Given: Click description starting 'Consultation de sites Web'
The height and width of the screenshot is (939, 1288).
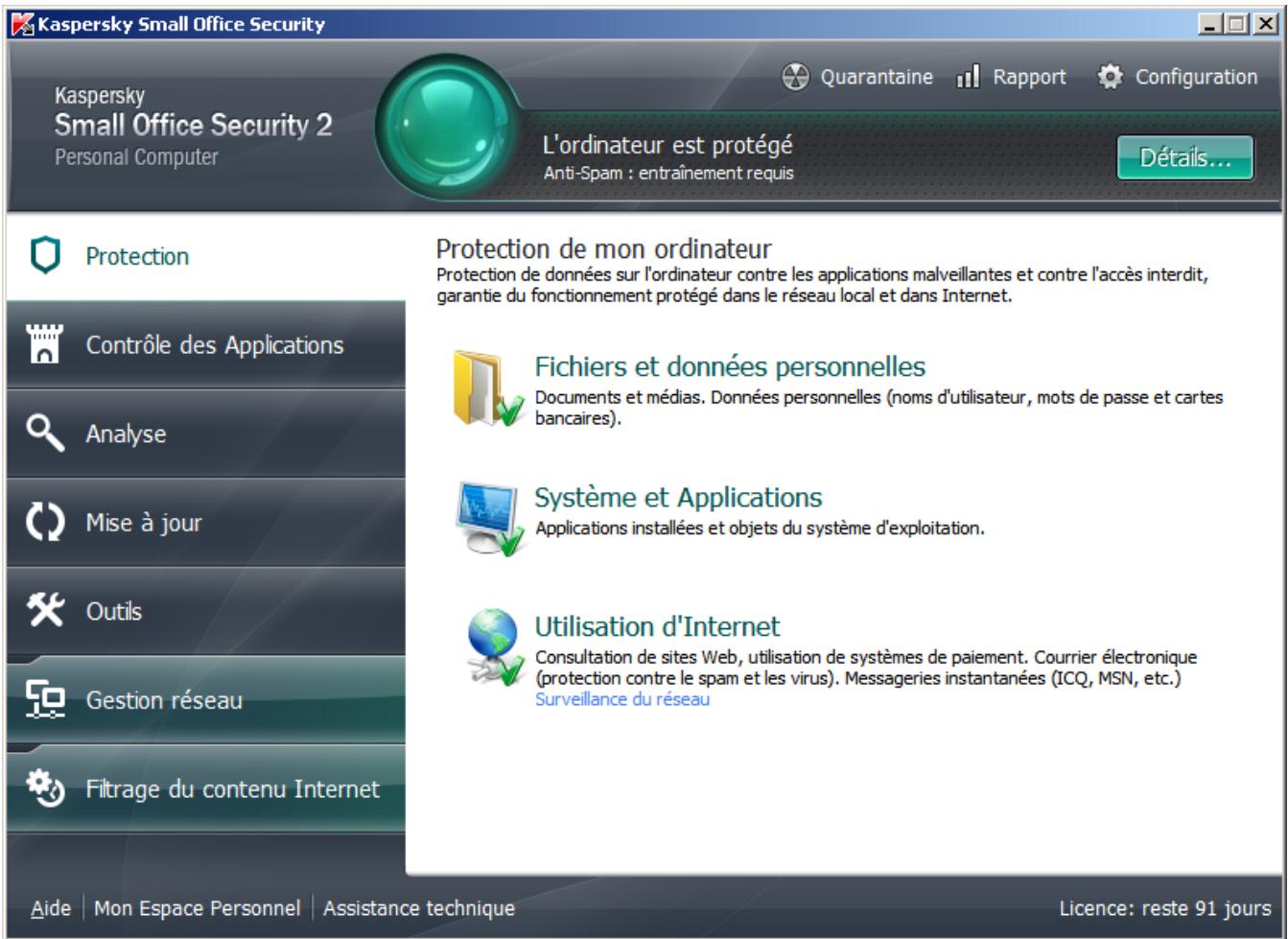Looking at the screenshot, I should 866,668.
